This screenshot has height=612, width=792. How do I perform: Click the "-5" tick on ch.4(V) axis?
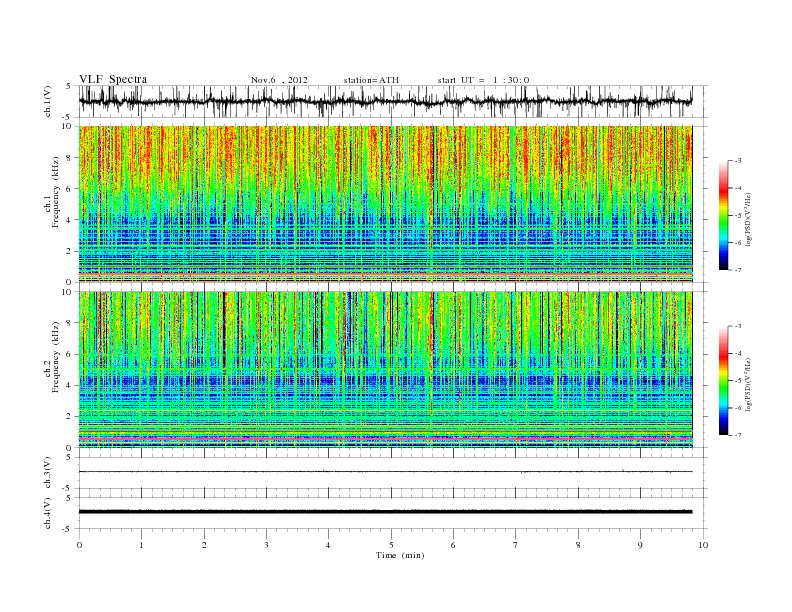click(x=67, y=529)
